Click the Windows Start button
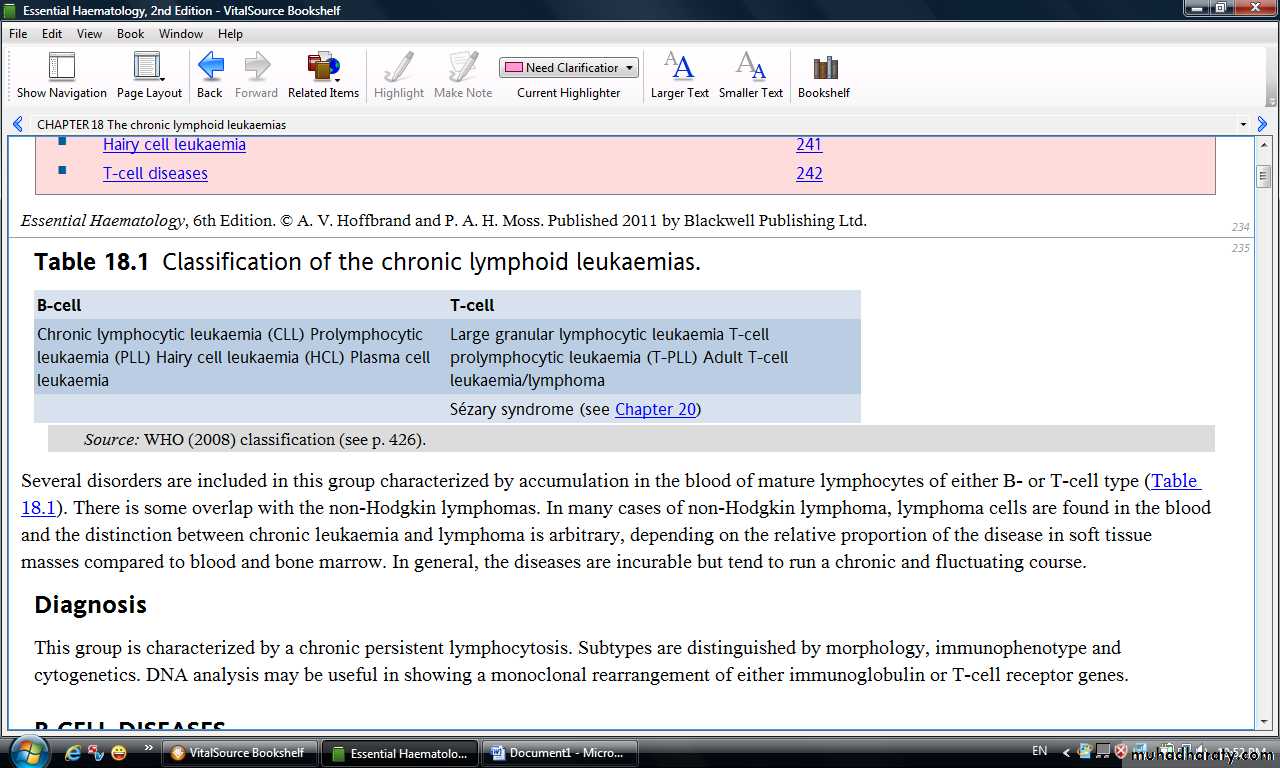 tap(28, 752)
